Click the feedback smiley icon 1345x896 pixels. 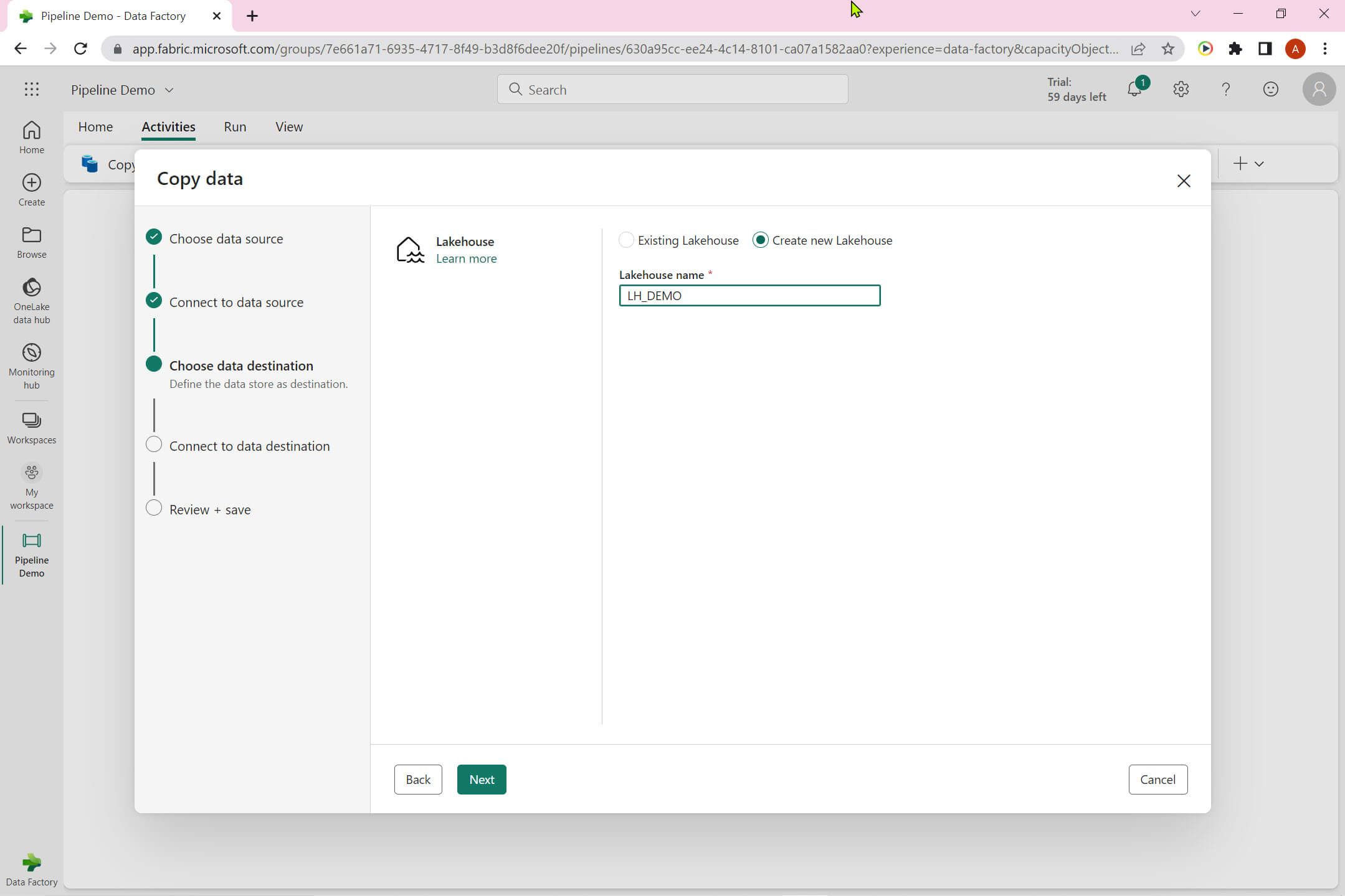pyautogui.click(x=1270, y=90)
